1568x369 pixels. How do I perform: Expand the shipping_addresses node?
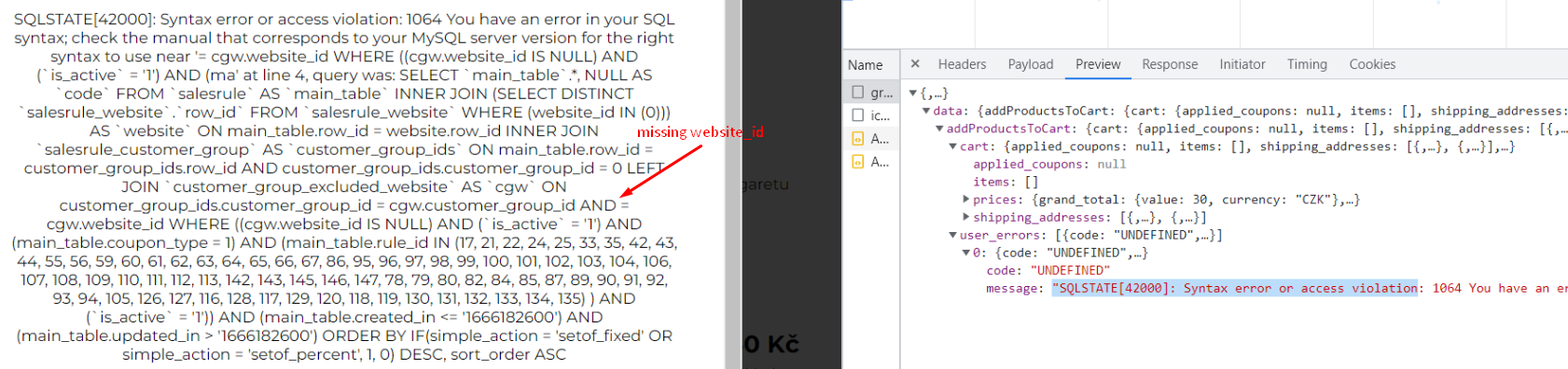(966, 217)
